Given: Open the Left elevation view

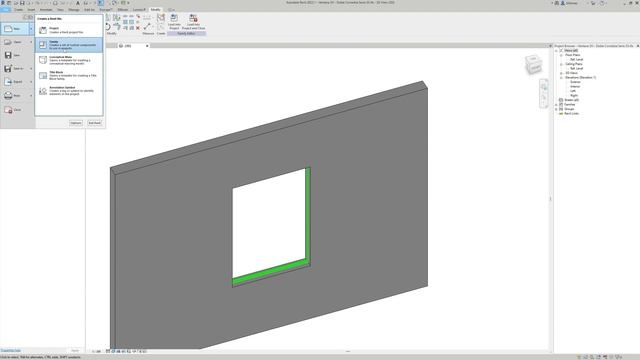Looking at the screenshot, I should coord(573,91).
